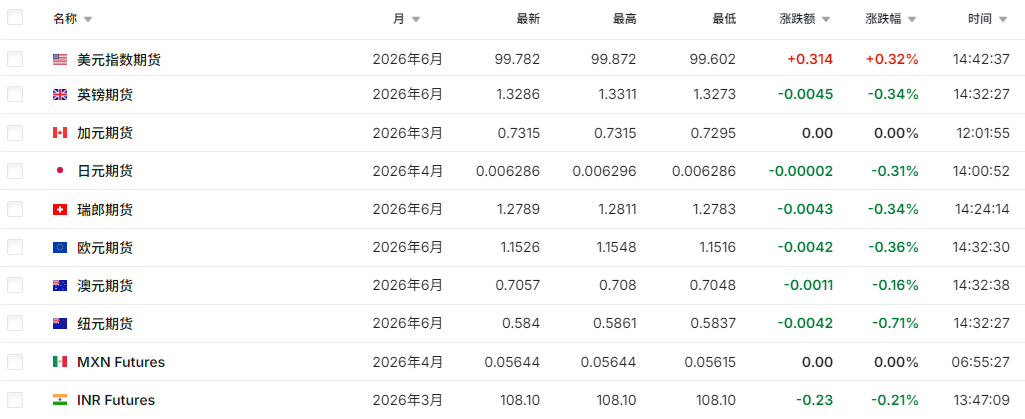Open the 美元指数期货 link
Image resolution: width=1025 pixels, height=419 pixels.
(x=119, y=59)
